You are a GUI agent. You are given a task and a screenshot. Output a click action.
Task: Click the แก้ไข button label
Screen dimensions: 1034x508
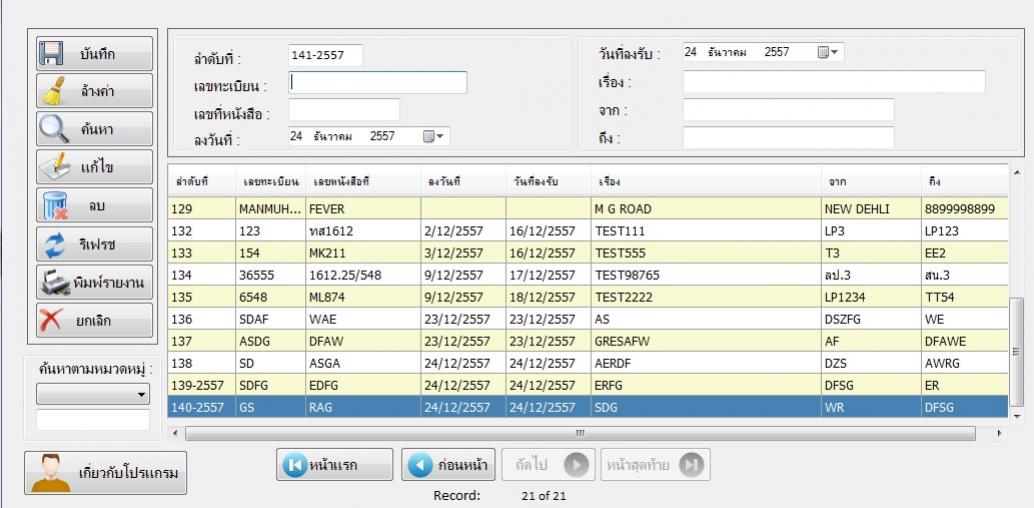click(98, 168)
